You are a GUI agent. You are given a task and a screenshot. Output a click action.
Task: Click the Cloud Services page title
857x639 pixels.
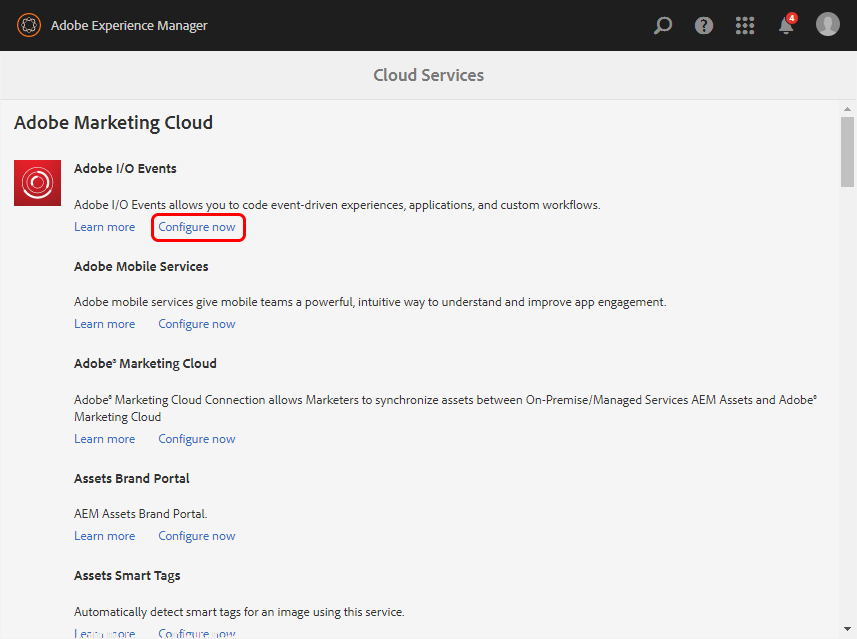coord(428,75)
